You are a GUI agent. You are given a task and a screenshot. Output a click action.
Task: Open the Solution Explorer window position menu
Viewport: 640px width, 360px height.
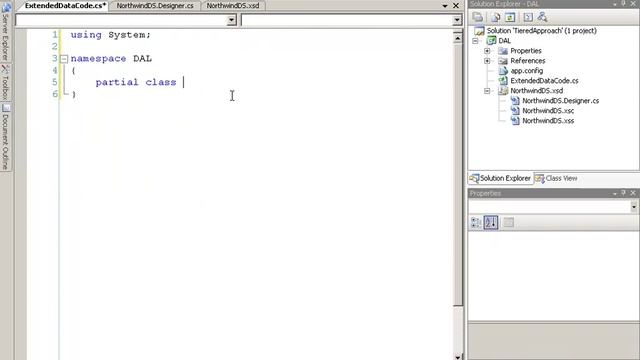[x=615, y=4]
